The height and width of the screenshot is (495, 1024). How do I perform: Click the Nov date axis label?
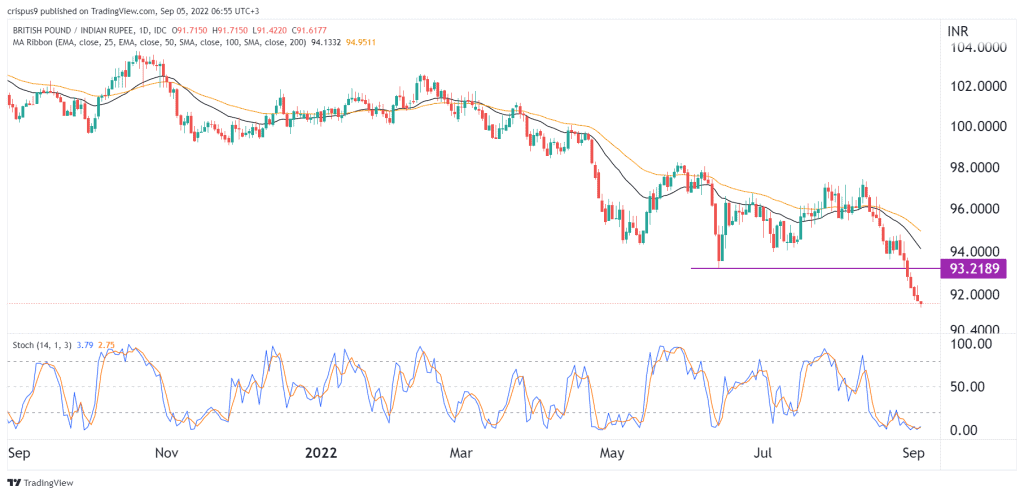168,452
